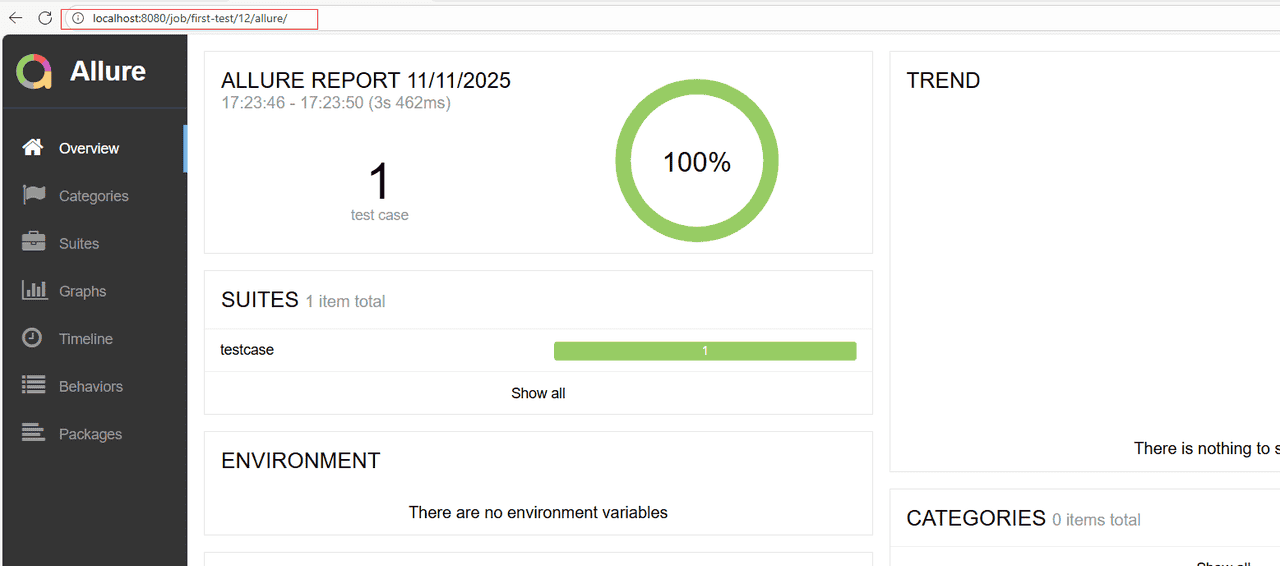Click the Categories flag icon
Viewport: 1280px width, 566px height.
pyautogui.click(x=33, y=195)
